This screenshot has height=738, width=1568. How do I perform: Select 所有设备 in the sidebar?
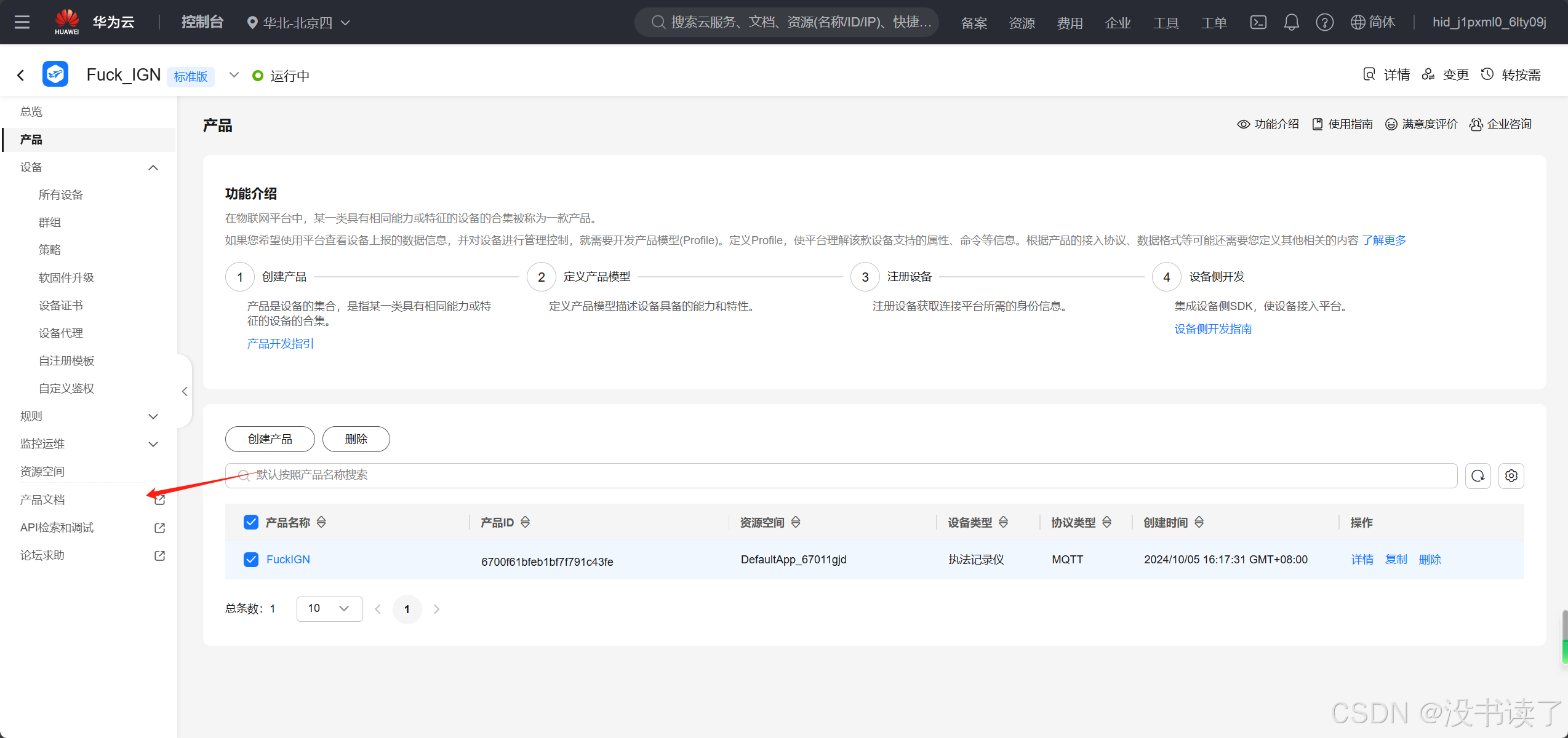pos(60,195)
